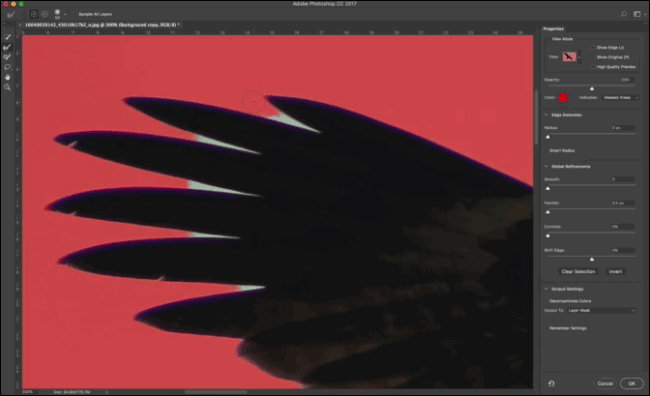Screen dimensions: 650x396
Task: Click the reset workspace icon at bottom
Action: (551, 384)
